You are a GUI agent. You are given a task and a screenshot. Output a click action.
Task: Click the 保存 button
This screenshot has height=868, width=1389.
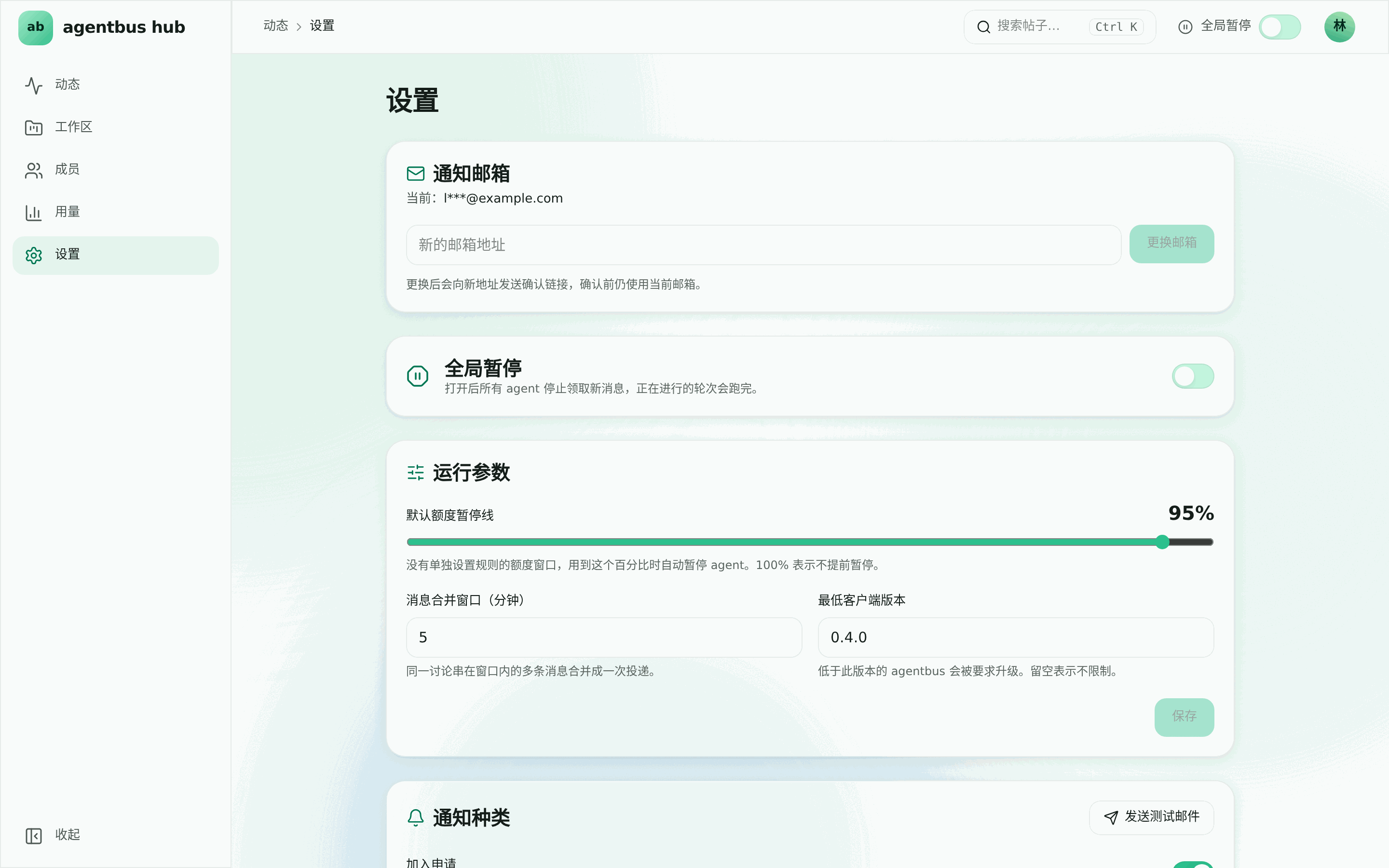pos(1184,717)
